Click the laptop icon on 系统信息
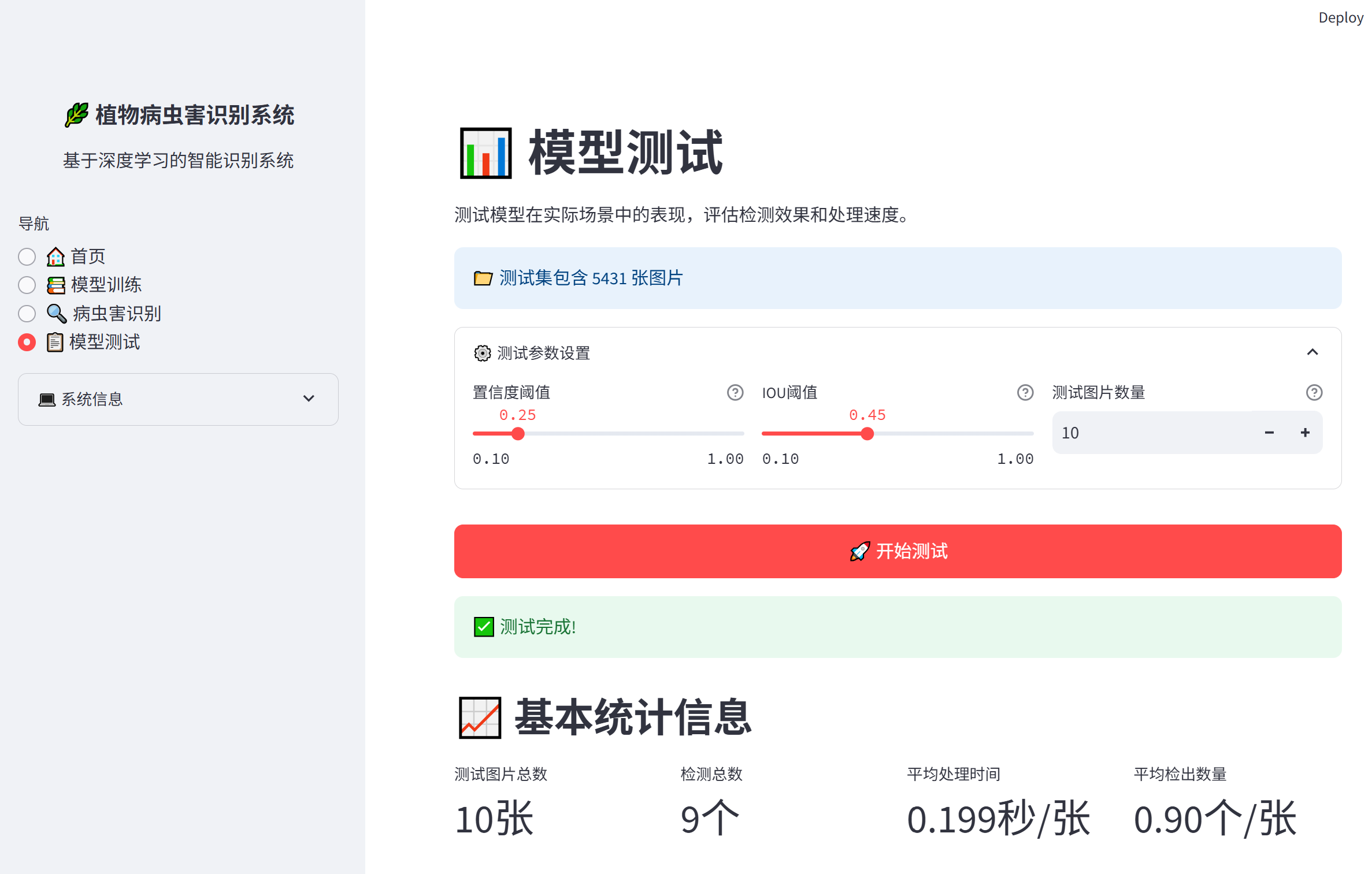The width and height of the screenshot is (1372, 874). pyautogui.click(x=47, y=399)
